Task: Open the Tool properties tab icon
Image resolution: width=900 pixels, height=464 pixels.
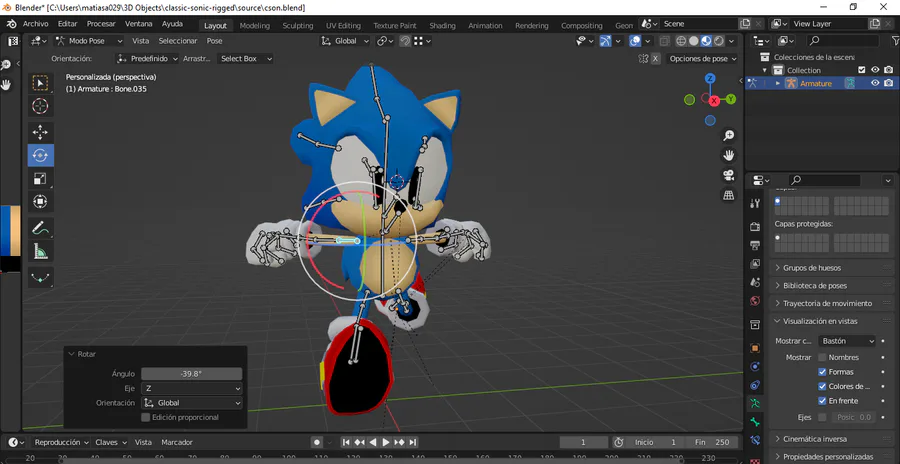Action: click(x=755, y=203)
